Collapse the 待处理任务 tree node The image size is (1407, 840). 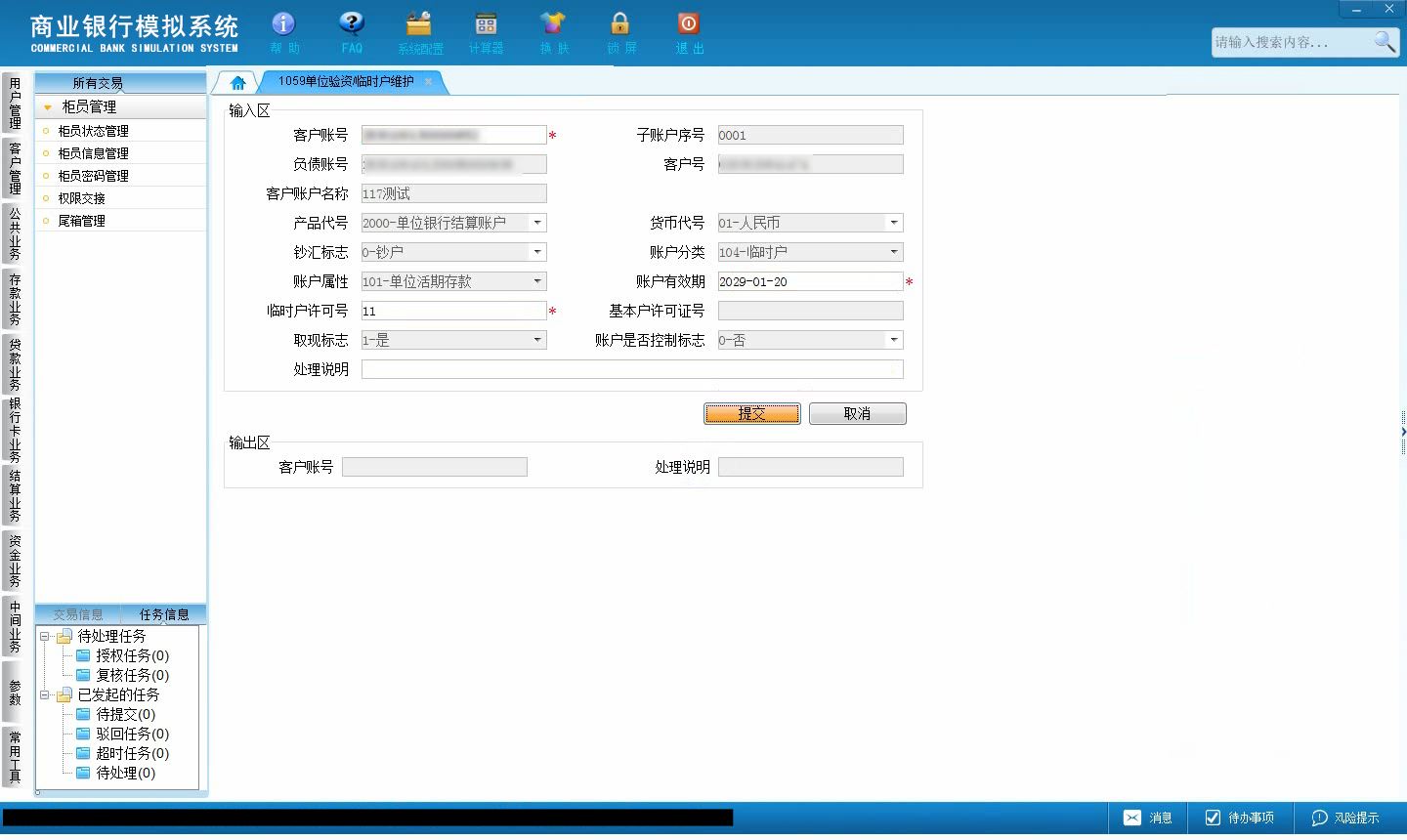click(44, 636)
